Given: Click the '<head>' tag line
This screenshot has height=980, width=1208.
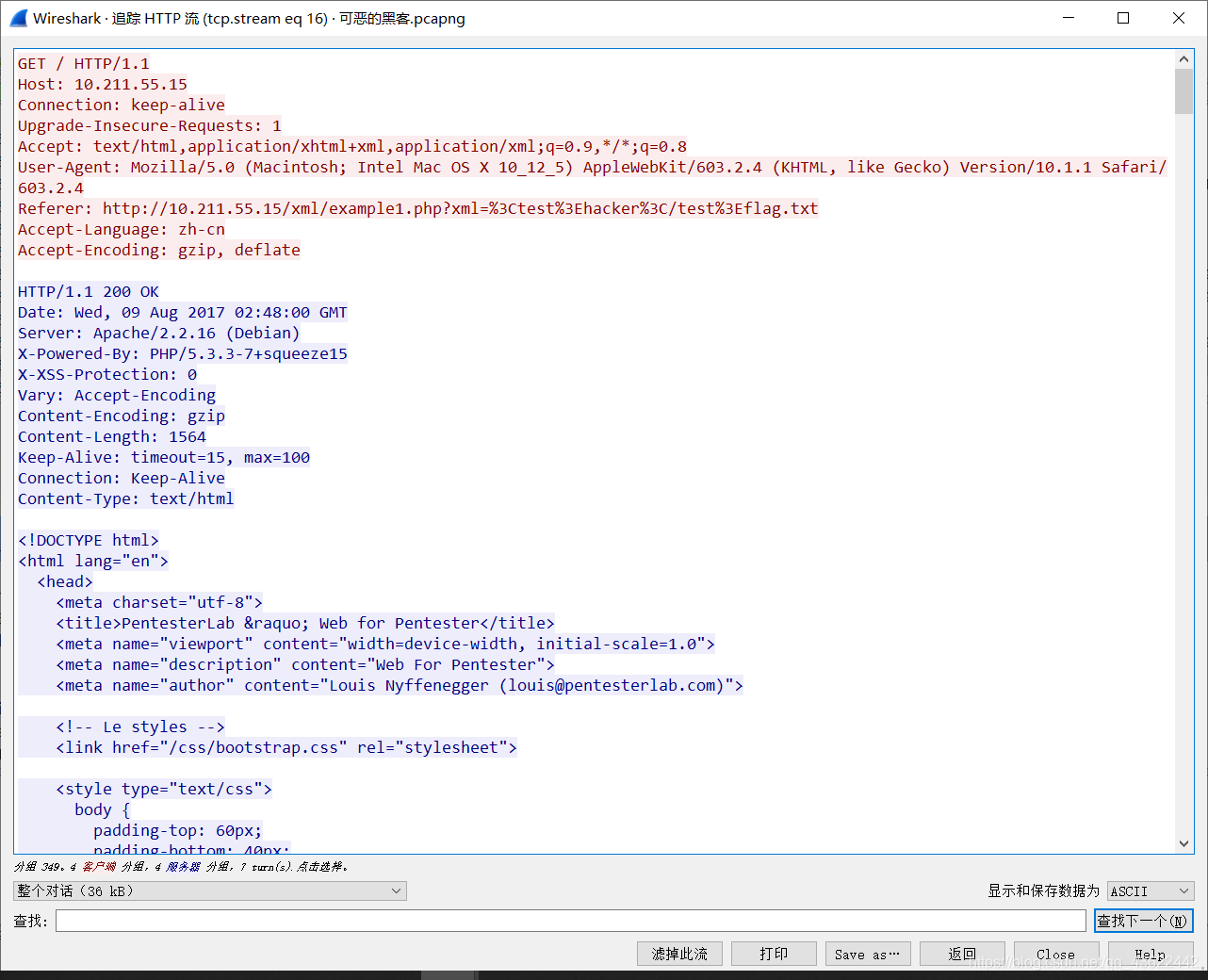Looking at the screenshot, I should pyautogui.click(x=65, y=581).
